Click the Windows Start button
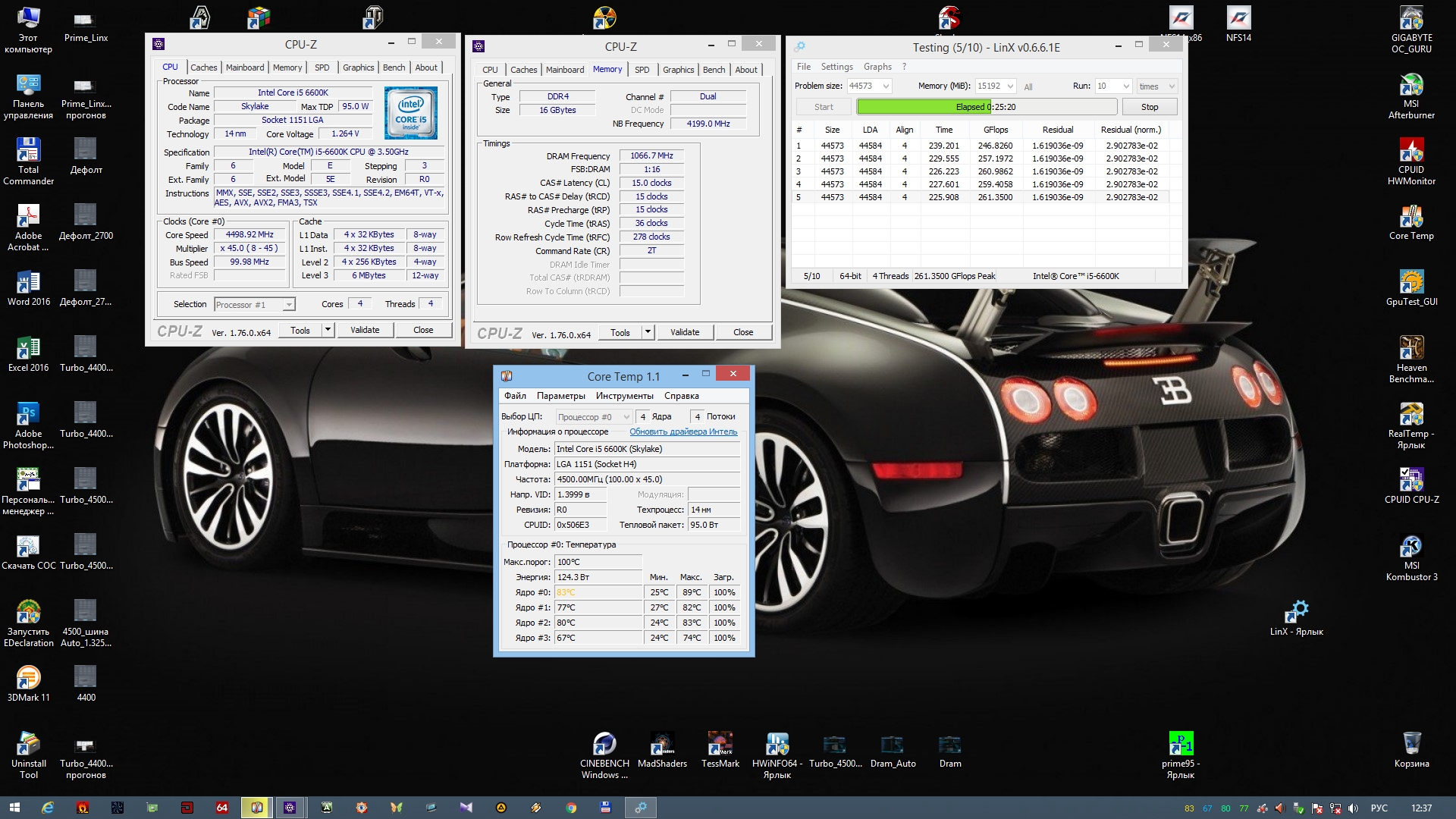 14,808
